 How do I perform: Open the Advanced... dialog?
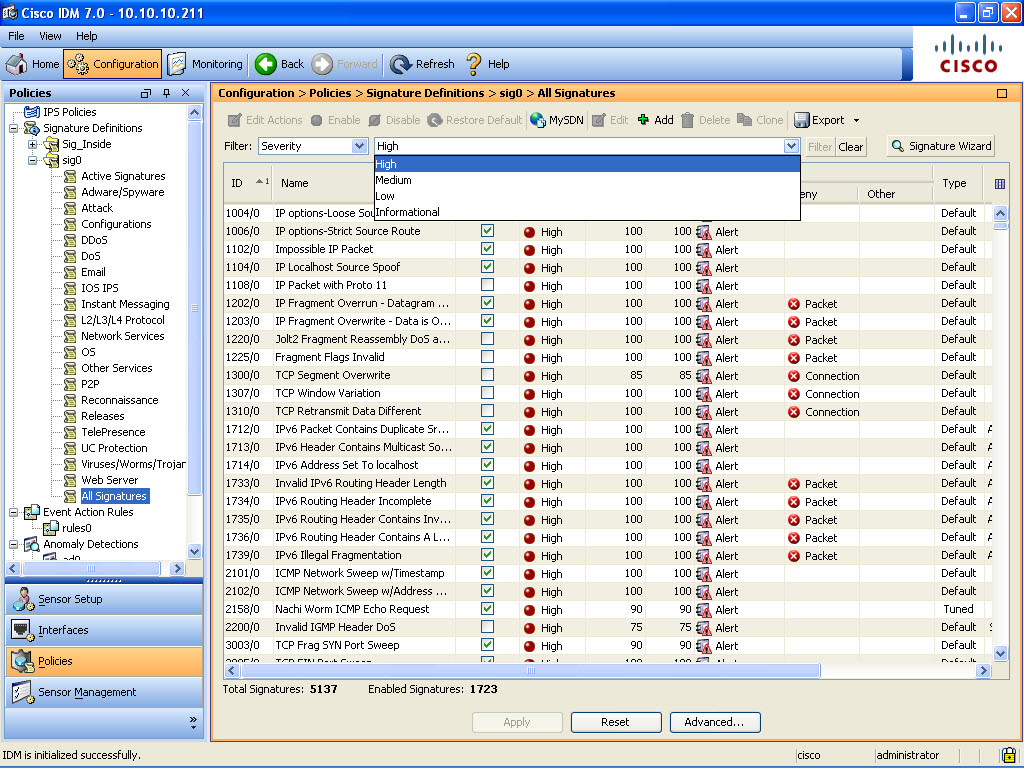coord(714,722)
